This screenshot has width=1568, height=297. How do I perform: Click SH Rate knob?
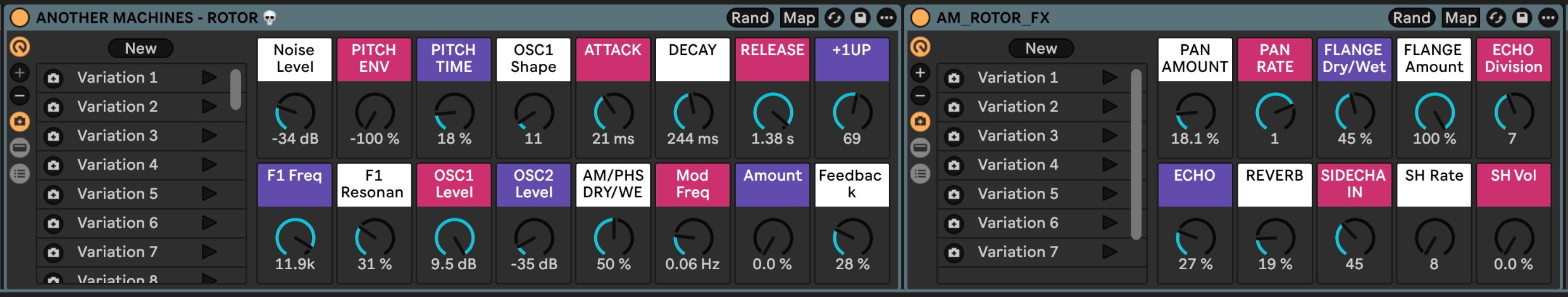click(1434, 238)
